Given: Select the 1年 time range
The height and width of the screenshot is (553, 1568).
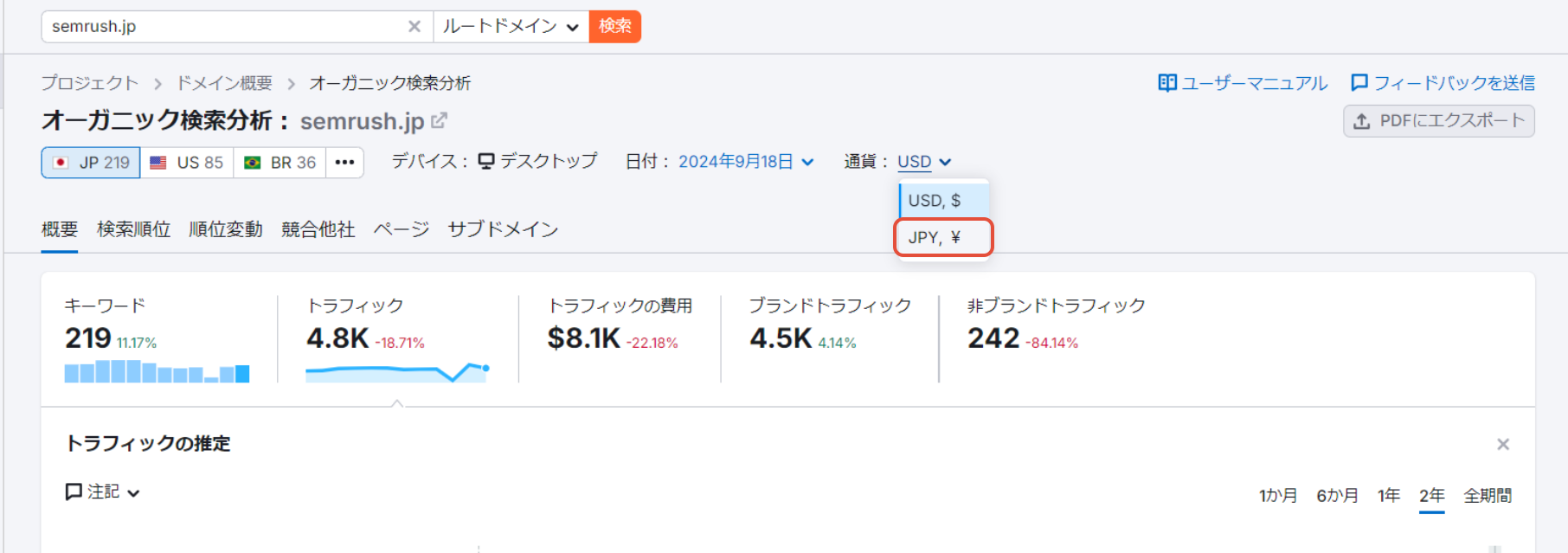Looking at the screenshot, I should click(1389, 496).
